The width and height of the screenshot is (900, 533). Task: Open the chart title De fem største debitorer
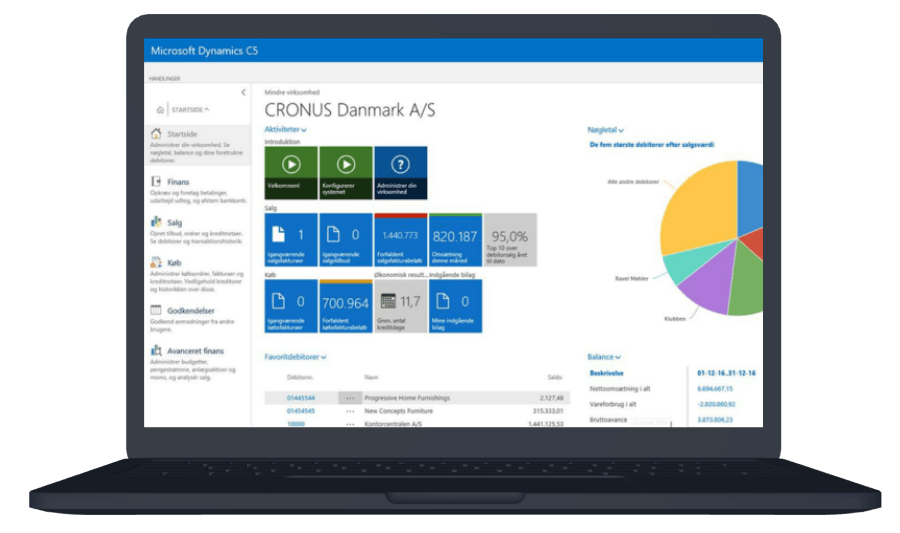651,145
